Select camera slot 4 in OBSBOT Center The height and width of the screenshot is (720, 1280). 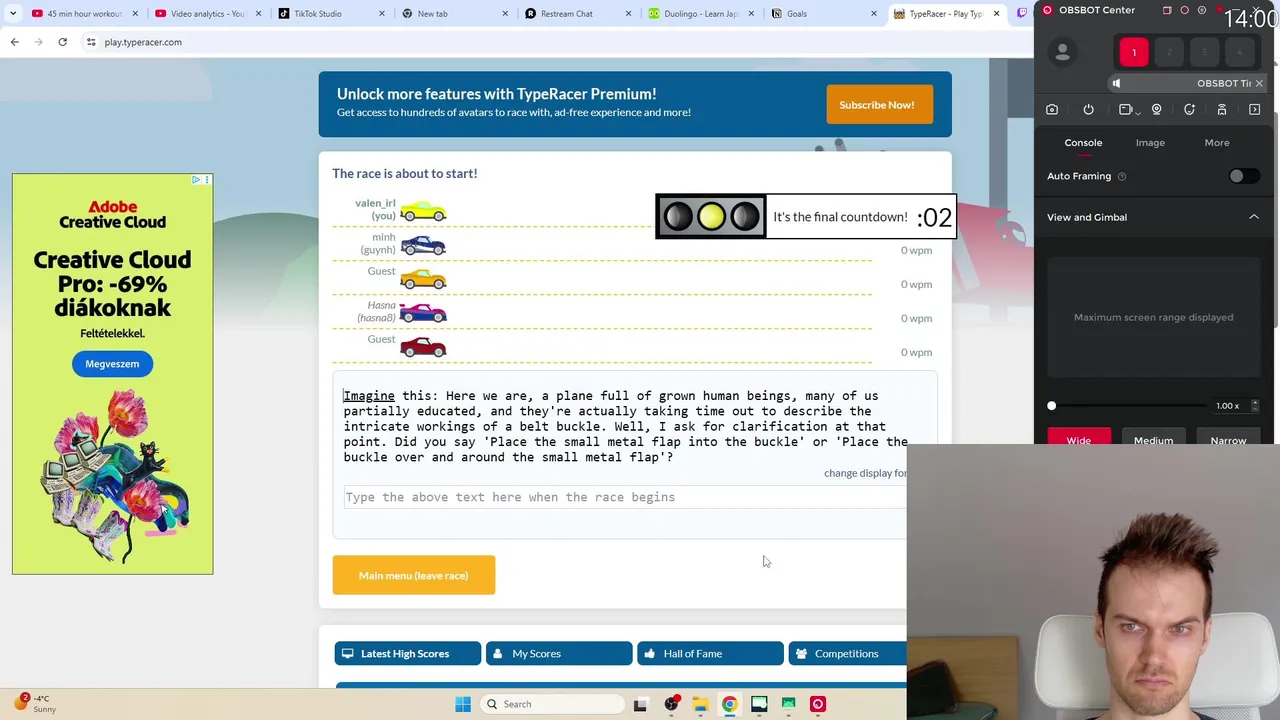coord(1239,52)
